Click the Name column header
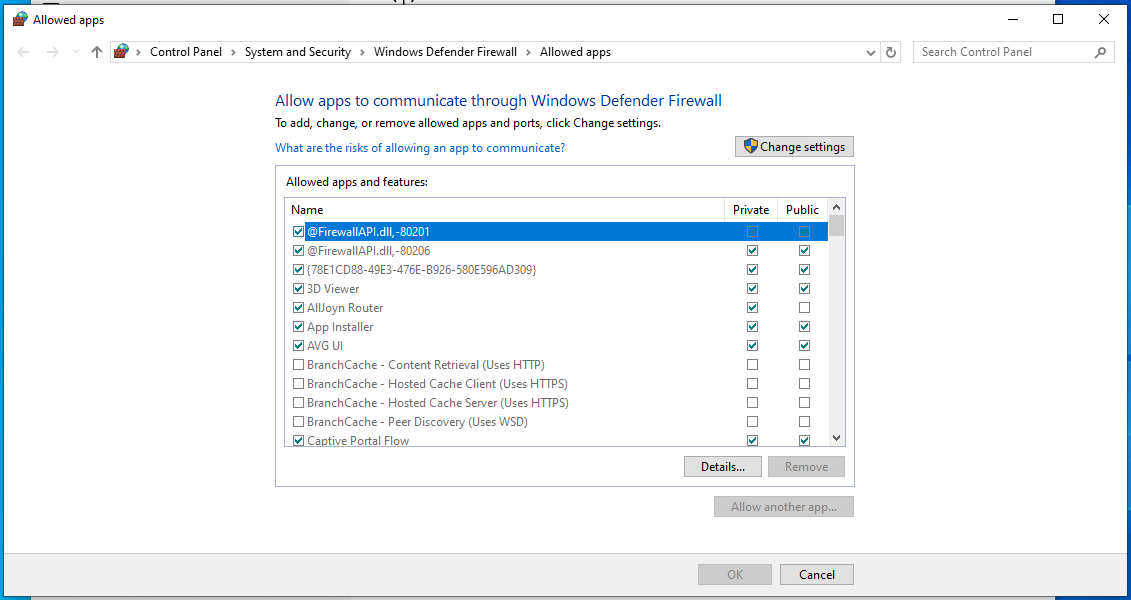This screenshot has height=600, width=1131. pos(505,210)
